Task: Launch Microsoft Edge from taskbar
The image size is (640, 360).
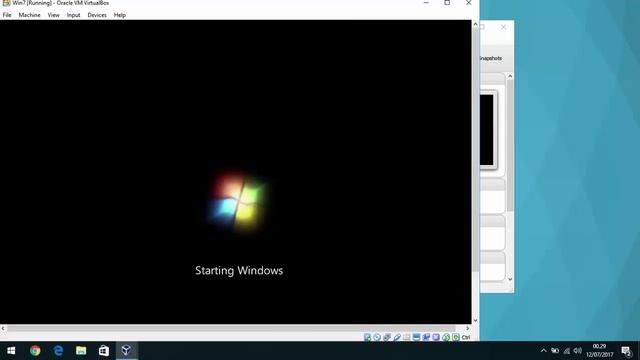Action: (58, 351)
